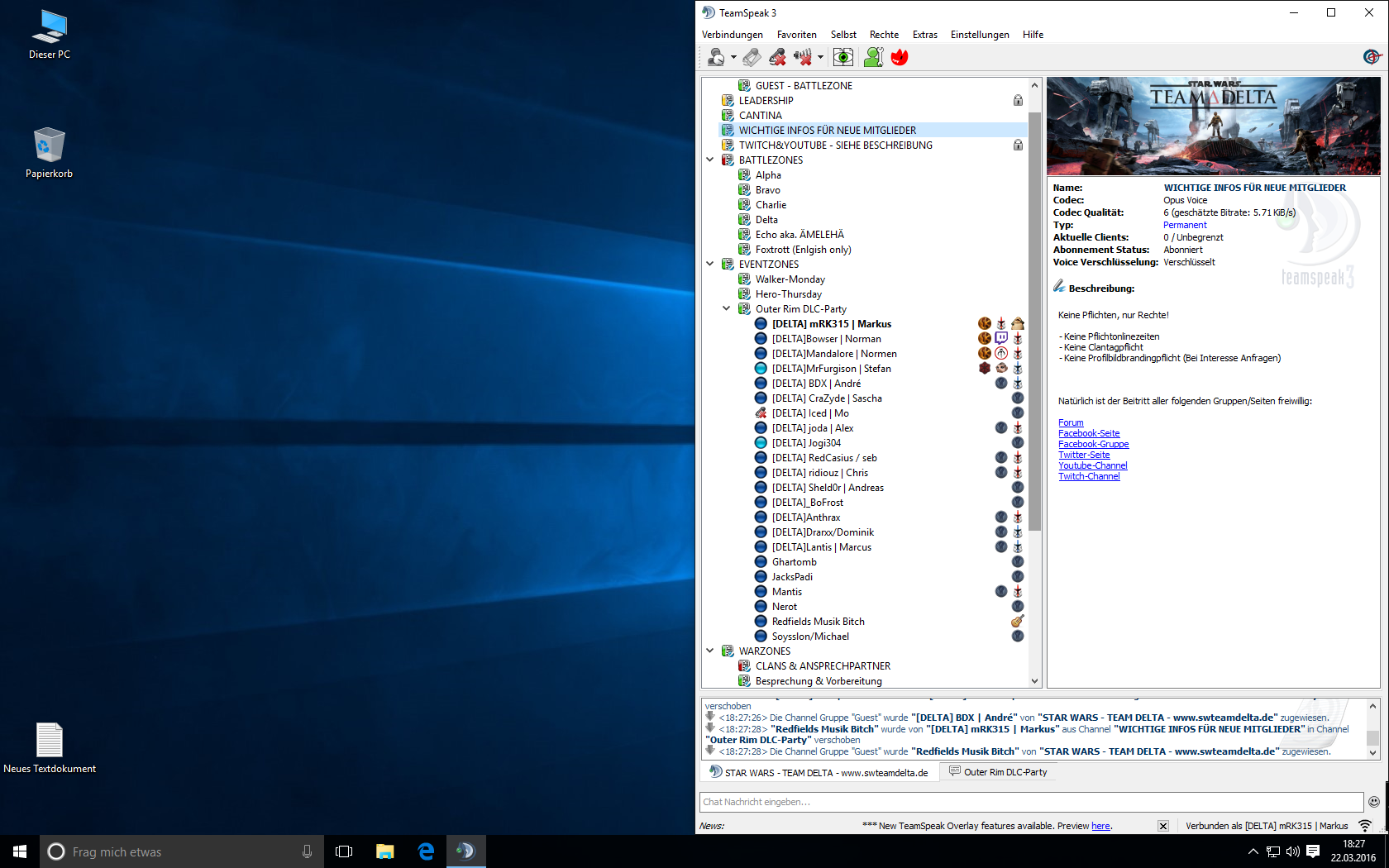Open the Forum link
The image size is (1389, 868).
click(x=1071, y=422)
